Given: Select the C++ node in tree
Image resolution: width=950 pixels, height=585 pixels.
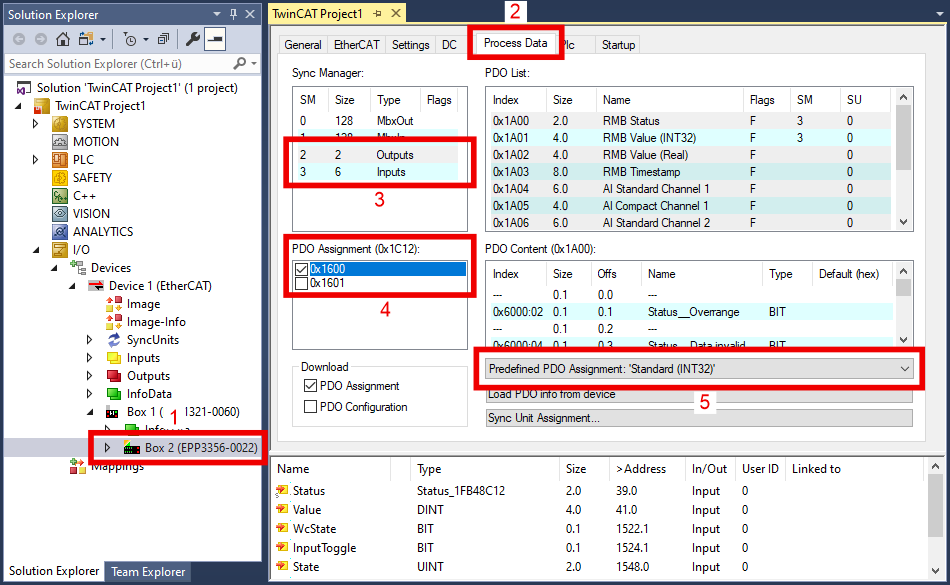Looking at the screenshot, I should pyautogui.click(x=84, y=196).
